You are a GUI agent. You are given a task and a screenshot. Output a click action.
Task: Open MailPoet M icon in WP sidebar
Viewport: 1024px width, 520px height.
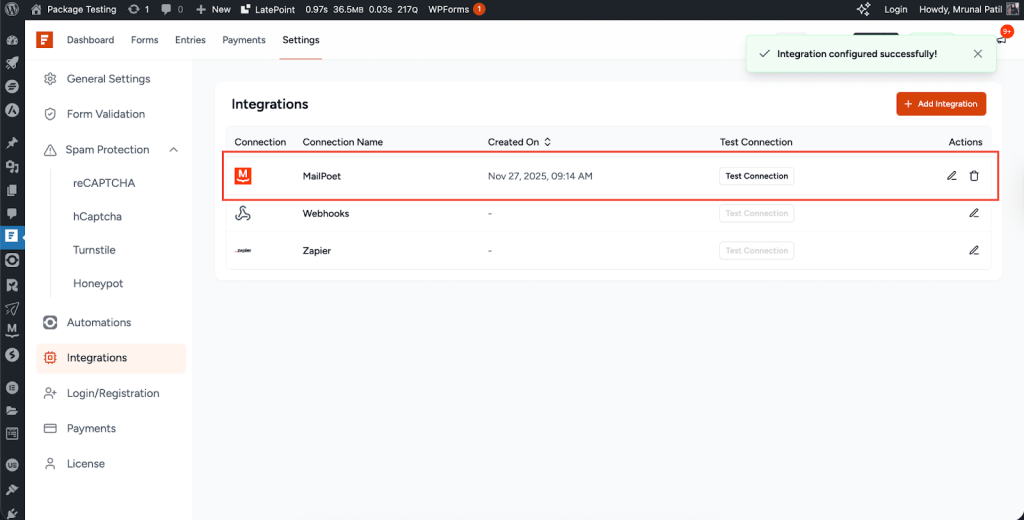click(x=12, y=331)
